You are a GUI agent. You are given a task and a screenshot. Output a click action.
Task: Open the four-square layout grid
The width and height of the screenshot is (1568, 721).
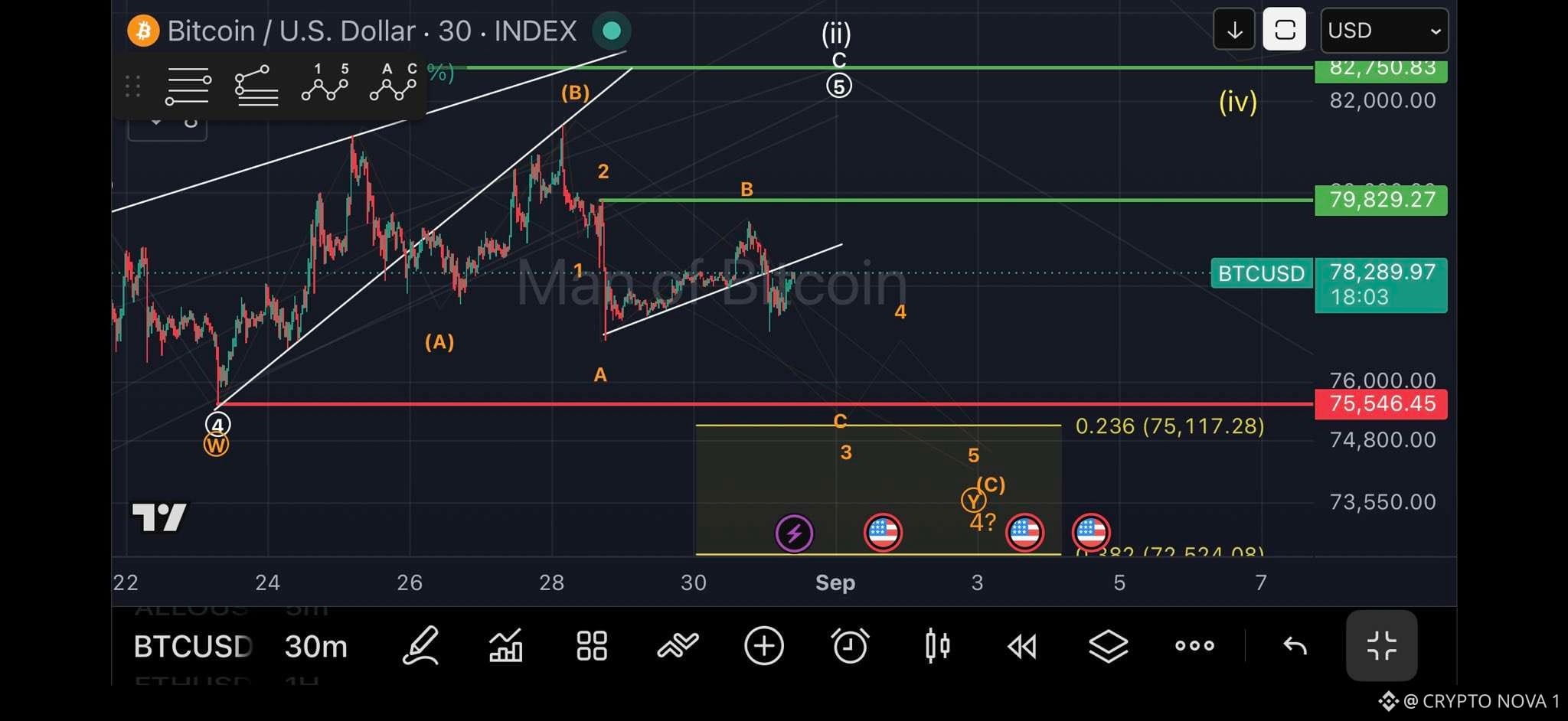tap(592, 646)
